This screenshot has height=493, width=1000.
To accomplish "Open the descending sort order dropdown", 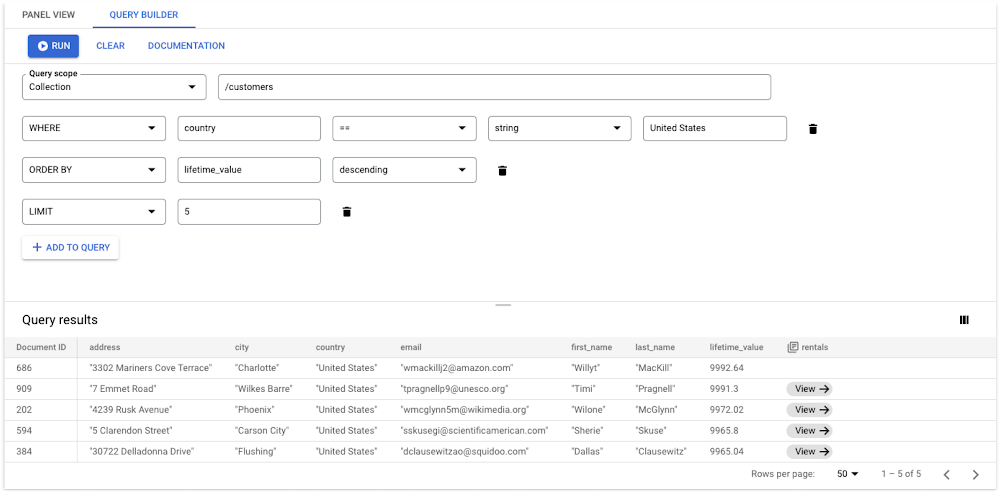I will click(x=404, y=170).
